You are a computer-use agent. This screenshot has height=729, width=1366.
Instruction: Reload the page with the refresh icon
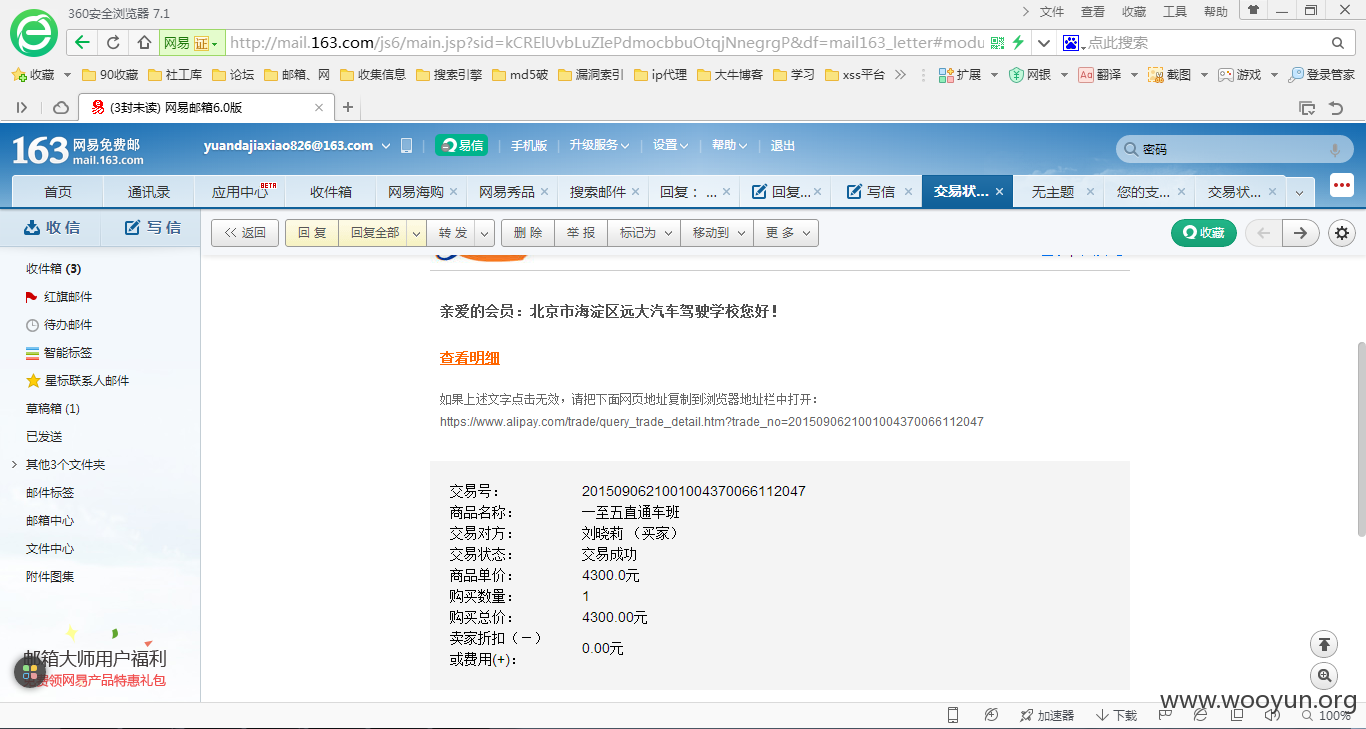click(x=113, y=43)
